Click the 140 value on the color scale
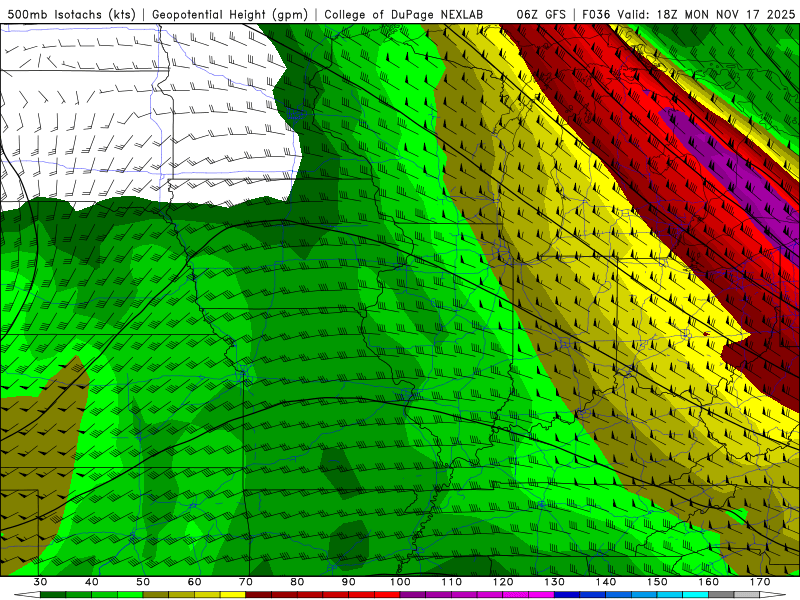 (606, 582)
